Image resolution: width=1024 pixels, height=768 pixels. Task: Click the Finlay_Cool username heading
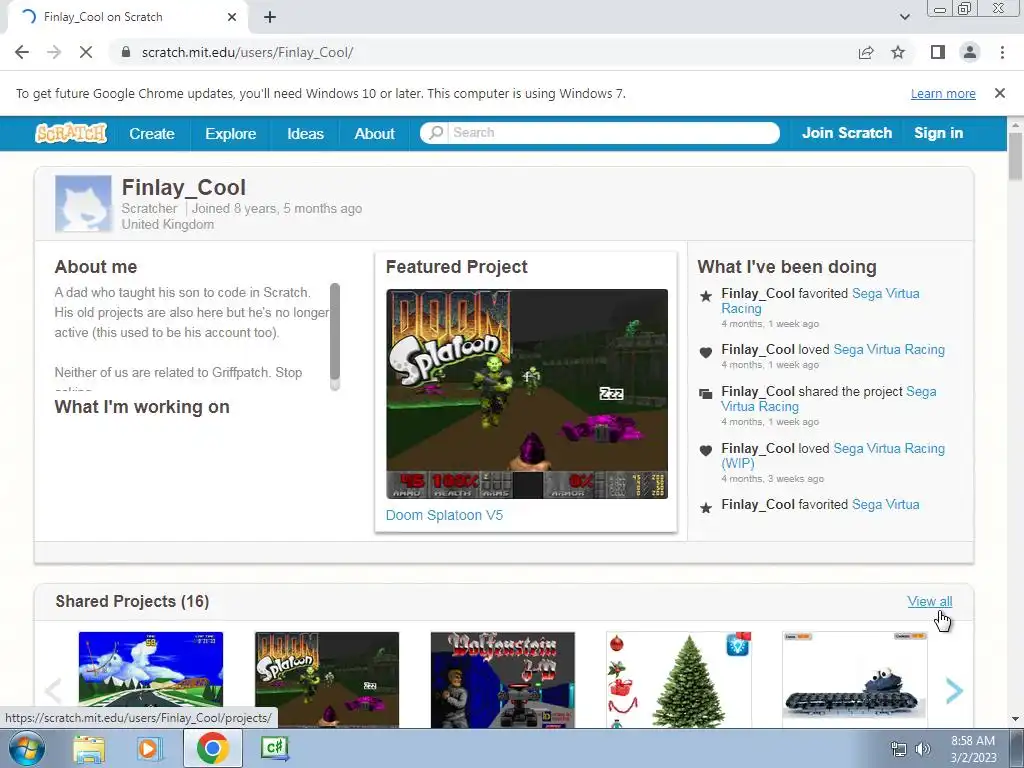click(x=184, y=187)
